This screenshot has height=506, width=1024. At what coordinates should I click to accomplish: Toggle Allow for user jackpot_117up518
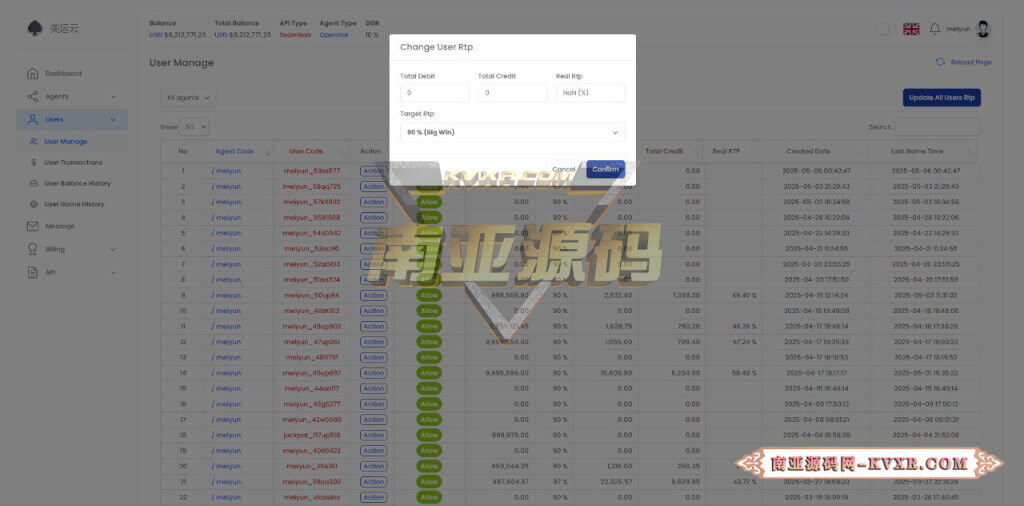click(x=429, y=435)
